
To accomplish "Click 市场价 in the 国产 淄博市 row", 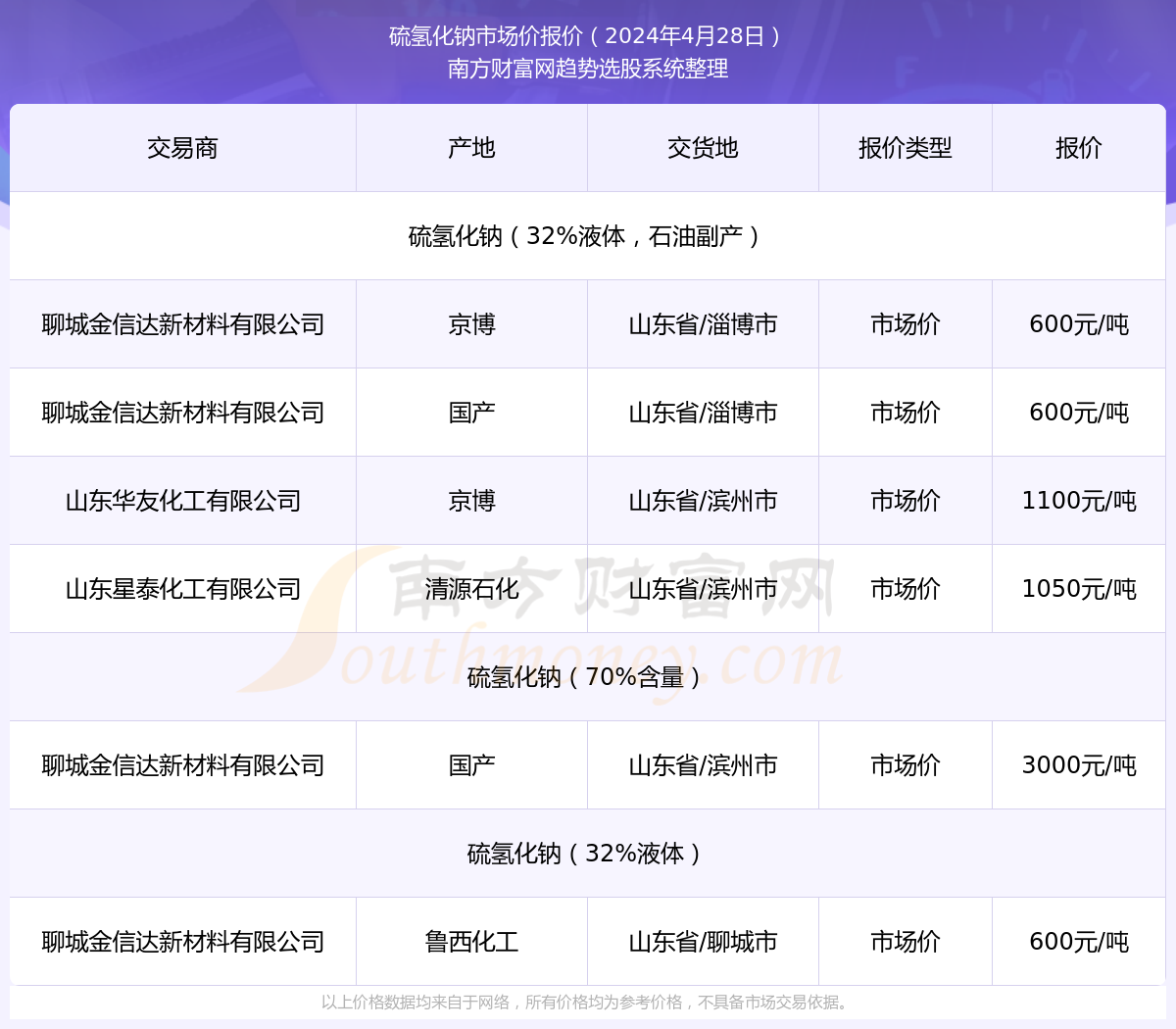I will pyautogui.click(x=906, y=413).
